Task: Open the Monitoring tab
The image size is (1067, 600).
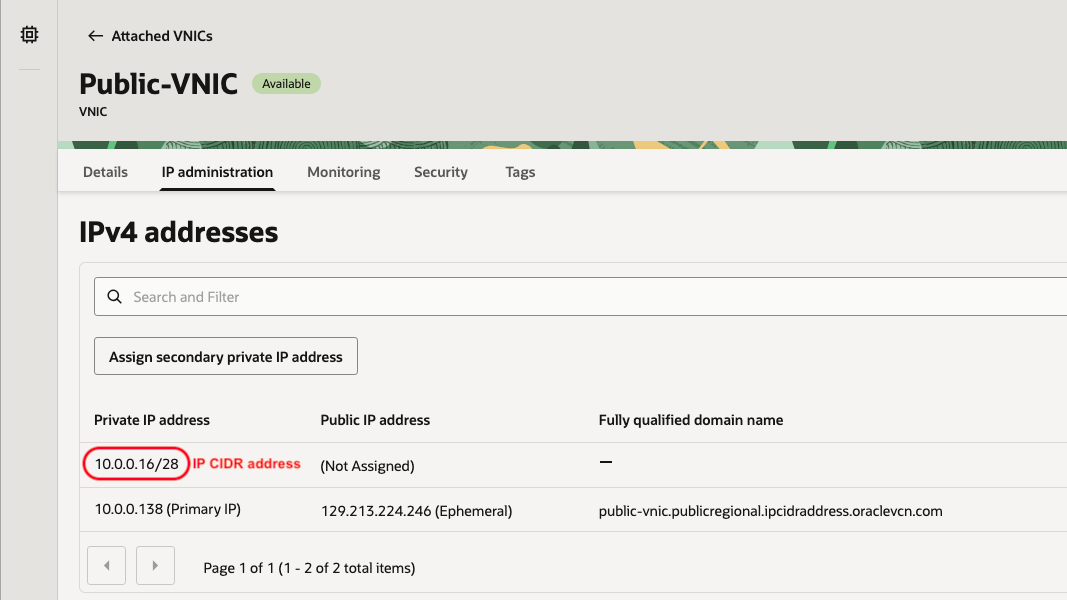Action: (x=343, y=172)
